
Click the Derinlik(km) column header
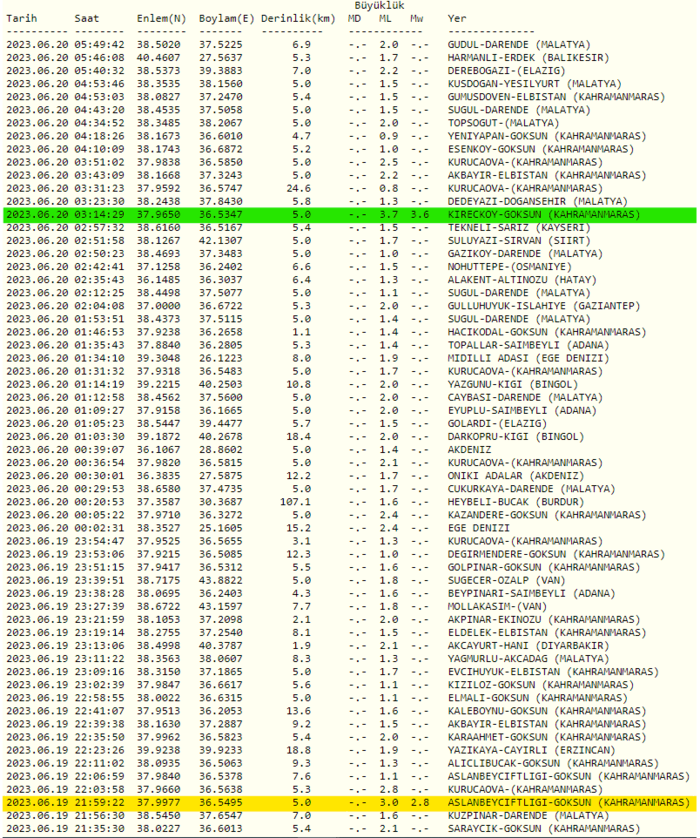pos(298,19)
